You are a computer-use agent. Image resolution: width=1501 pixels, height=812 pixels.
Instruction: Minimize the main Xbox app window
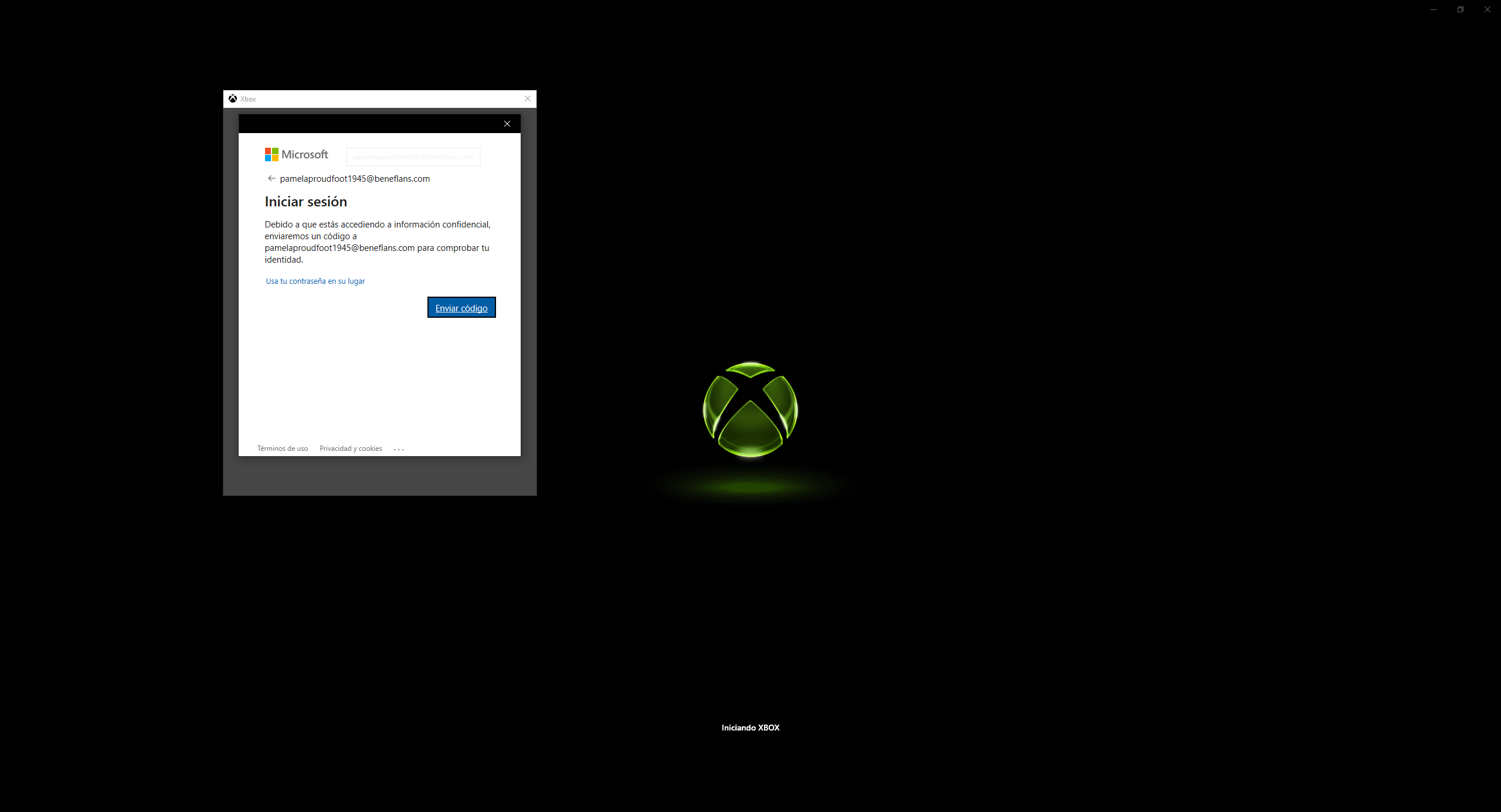(1434, 9)
